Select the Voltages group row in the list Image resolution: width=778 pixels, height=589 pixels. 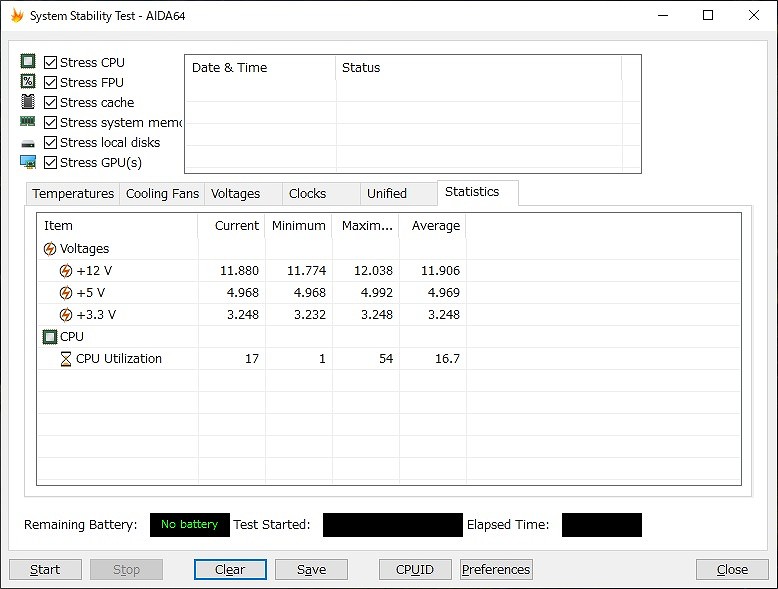pyautogui.click(x=84, y=249)
